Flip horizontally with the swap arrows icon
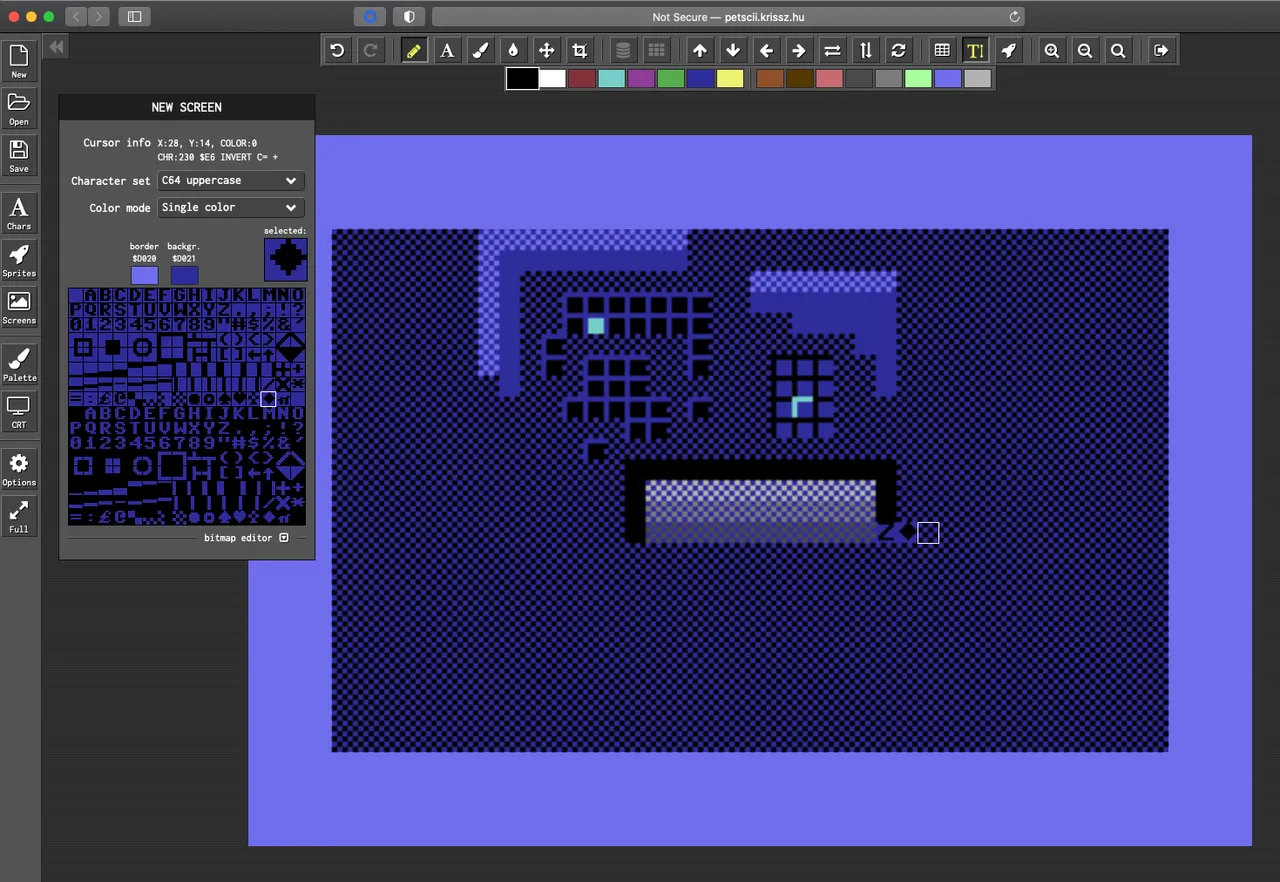Screen dimensions: 1280x882 (832, 50)
